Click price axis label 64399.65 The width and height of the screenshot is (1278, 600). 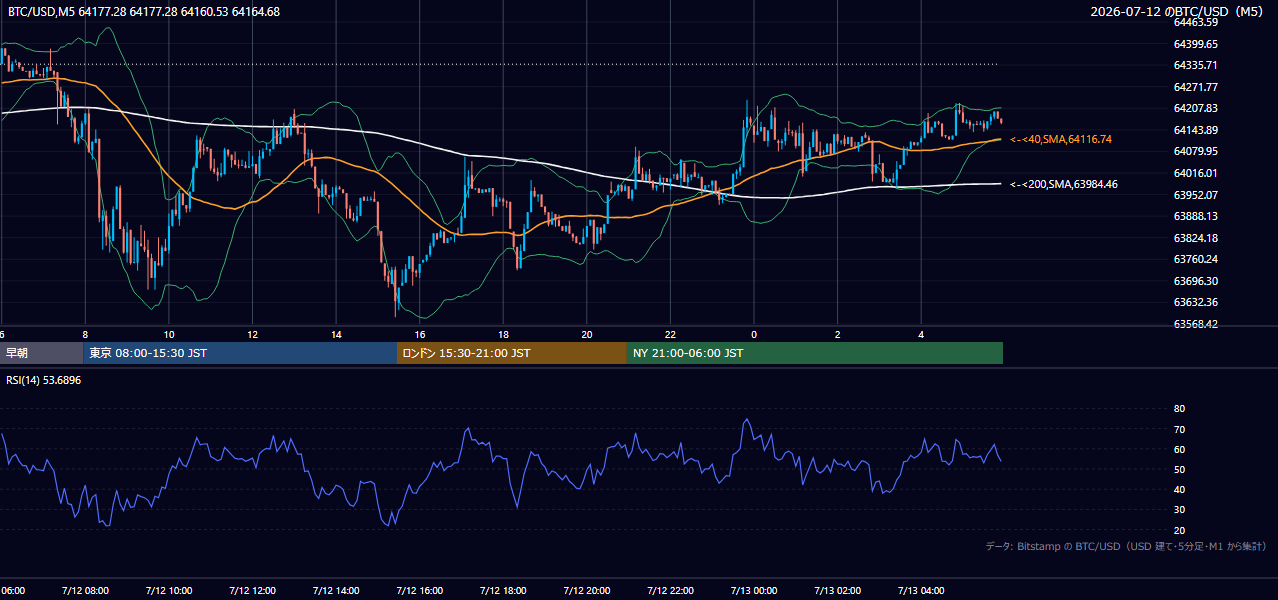point(1195,44)
